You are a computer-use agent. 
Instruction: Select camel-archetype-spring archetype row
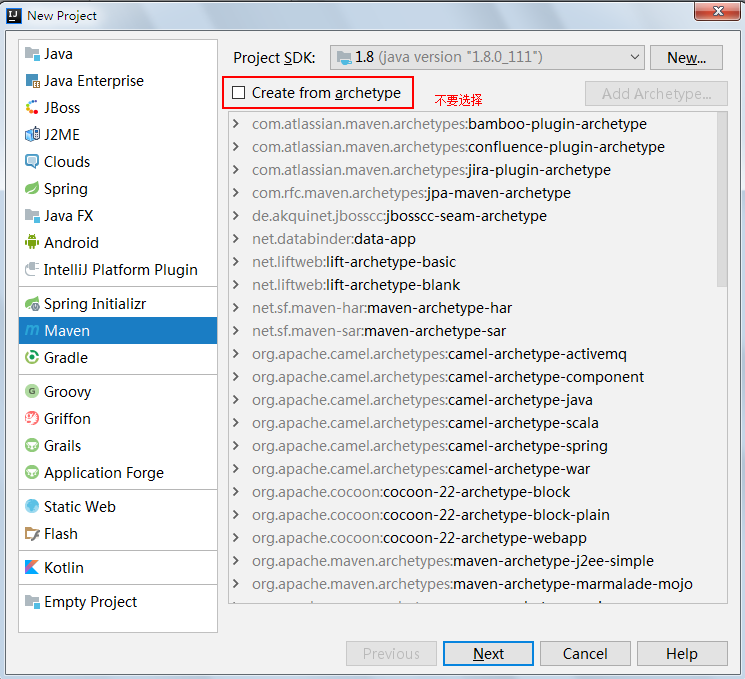[478, 446]
